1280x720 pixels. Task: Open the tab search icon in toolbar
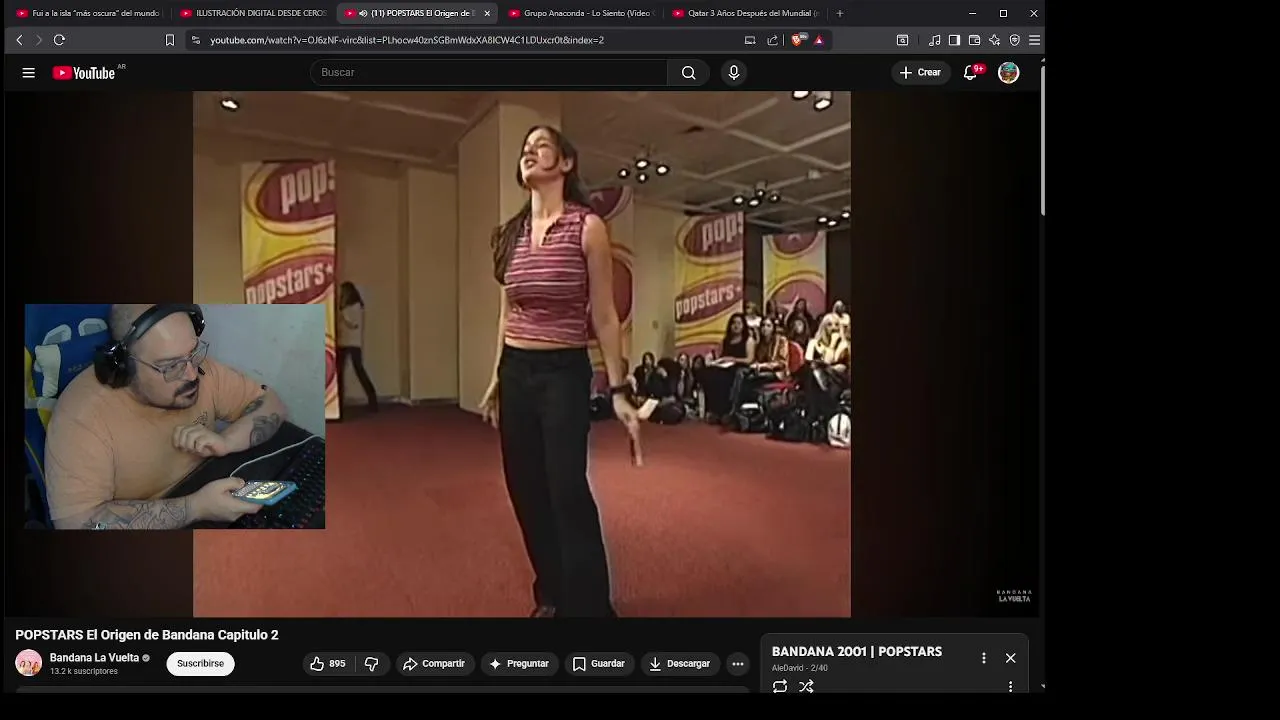pyautogui.click(x=902, y=40)
